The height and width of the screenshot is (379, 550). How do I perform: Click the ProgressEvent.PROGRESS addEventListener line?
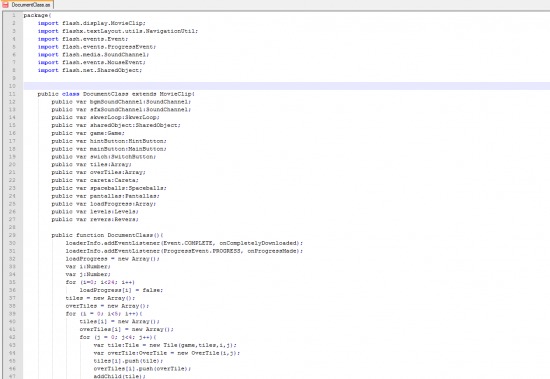click(184, 251)
